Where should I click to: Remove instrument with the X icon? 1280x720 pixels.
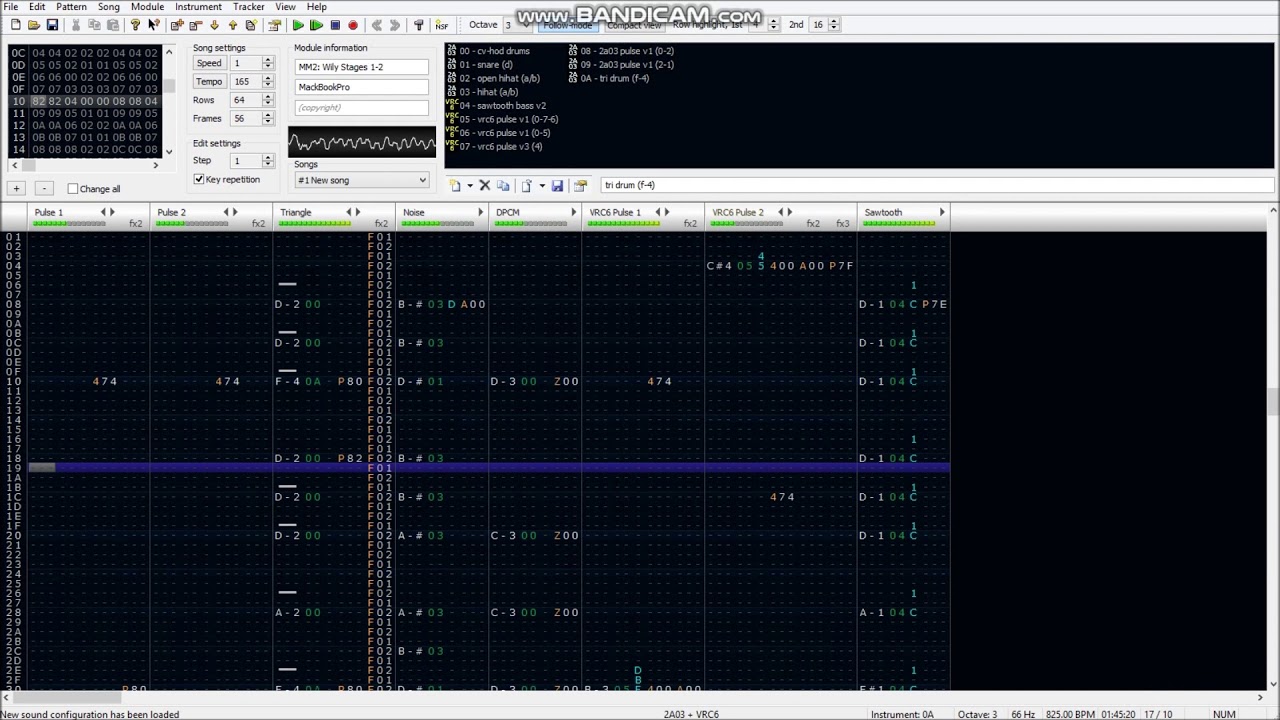coord(485,185)
